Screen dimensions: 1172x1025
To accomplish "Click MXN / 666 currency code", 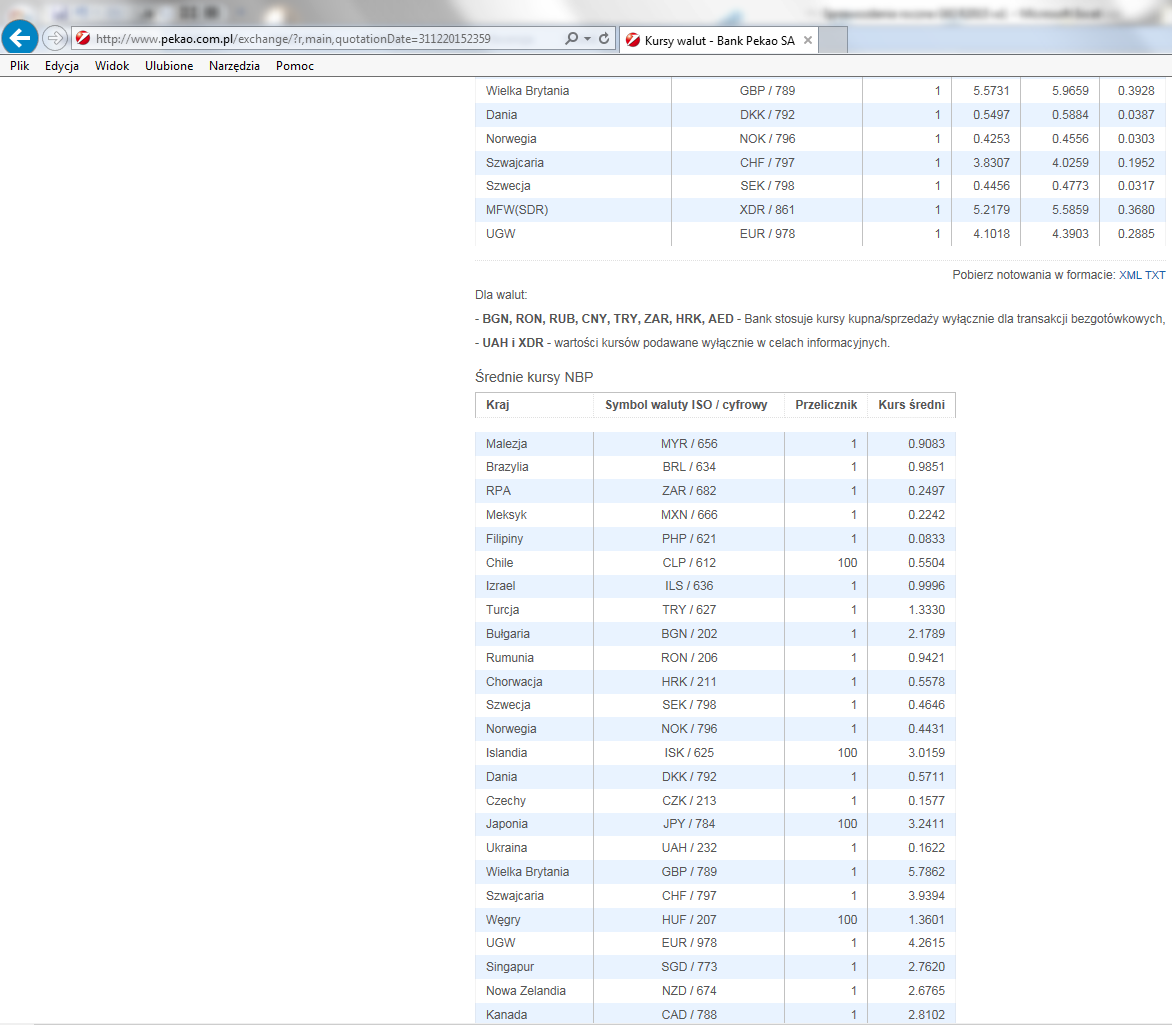I will [x=689, y=514].
